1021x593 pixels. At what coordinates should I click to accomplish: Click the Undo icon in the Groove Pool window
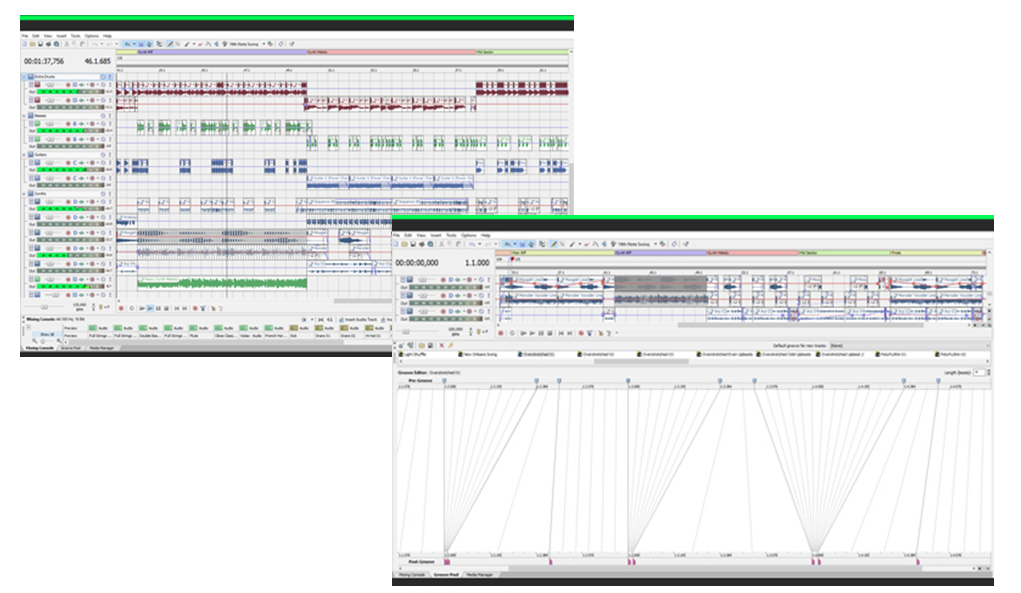point(472,244)
